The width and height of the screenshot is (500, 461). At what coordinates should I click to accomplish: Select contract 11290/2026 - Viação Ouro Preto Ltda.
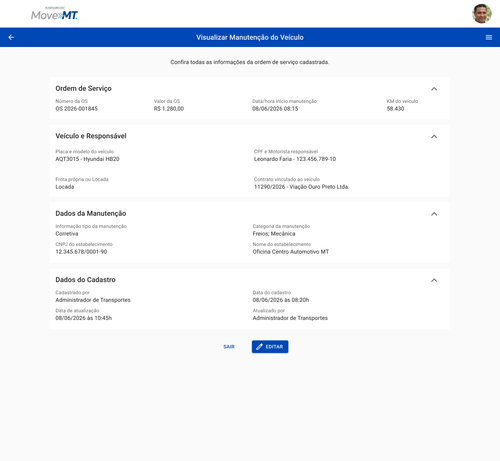[301, 187]
